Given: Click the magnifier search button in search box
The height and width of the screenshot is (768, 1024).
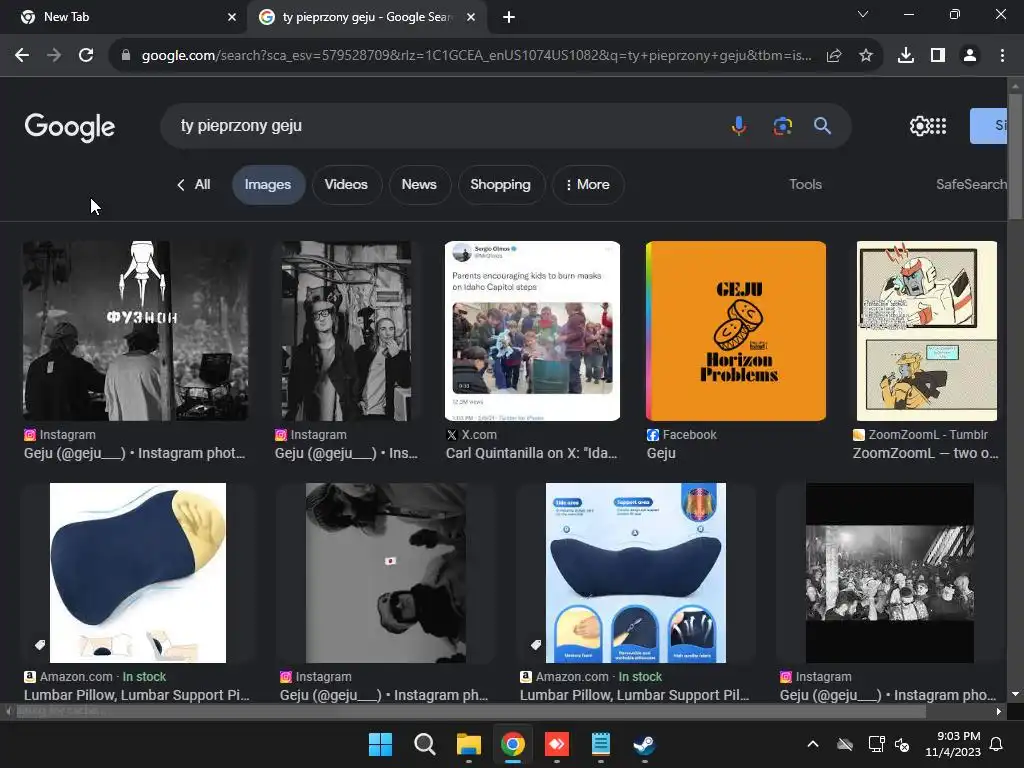Looking at the screenshot, I should (x=822, y=125).
